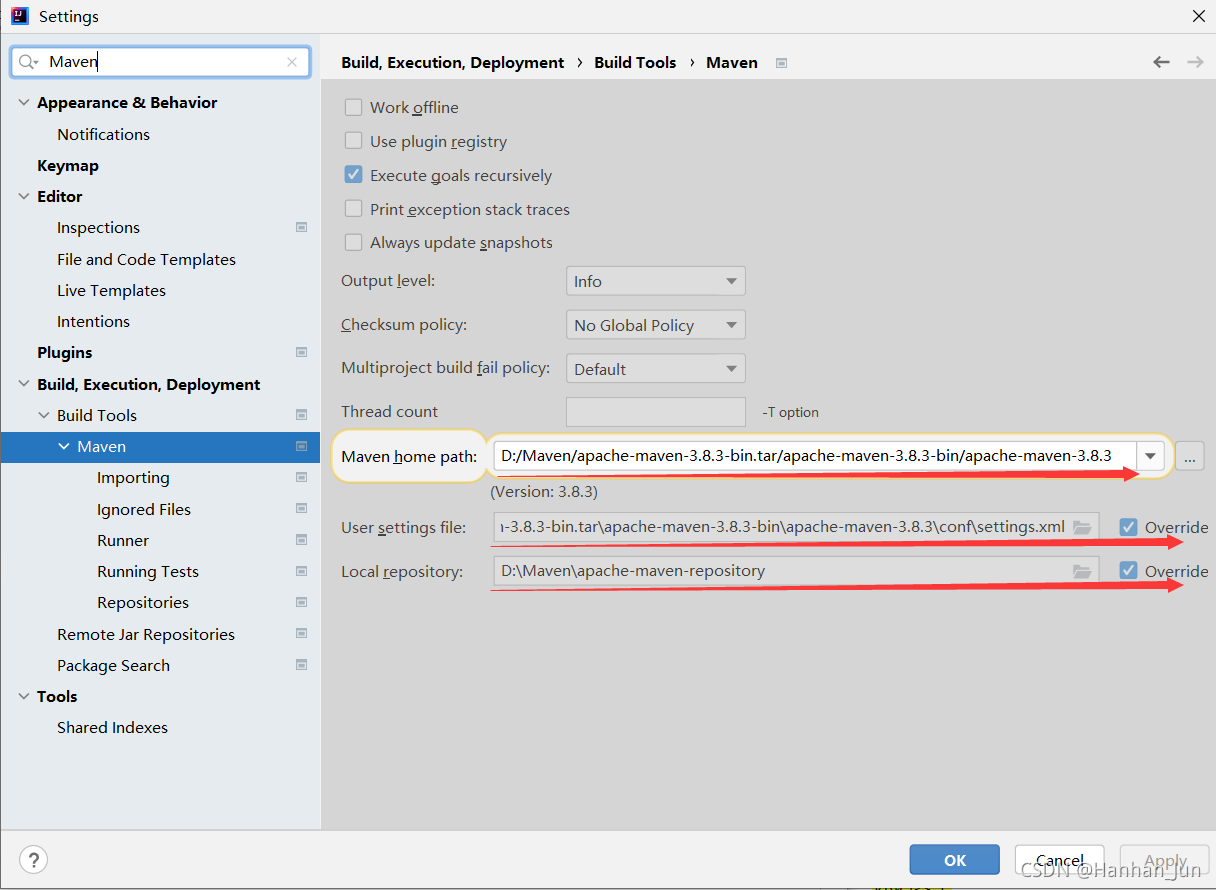
Task: Click the folder browse icon in Local repository
Action: click(1082, 571)
